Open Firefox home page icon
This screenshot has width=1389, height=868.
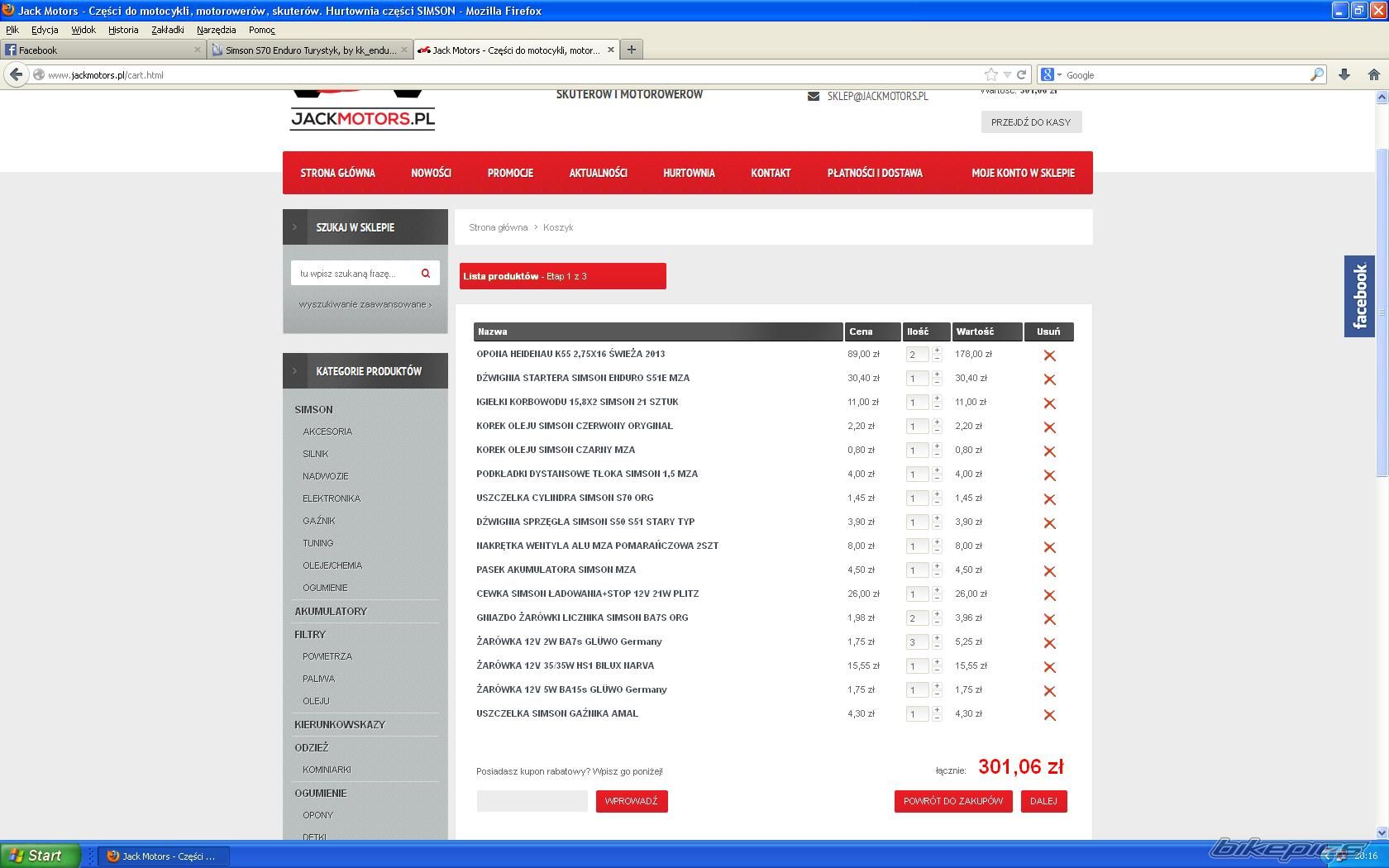click(x=1373, y=74)
